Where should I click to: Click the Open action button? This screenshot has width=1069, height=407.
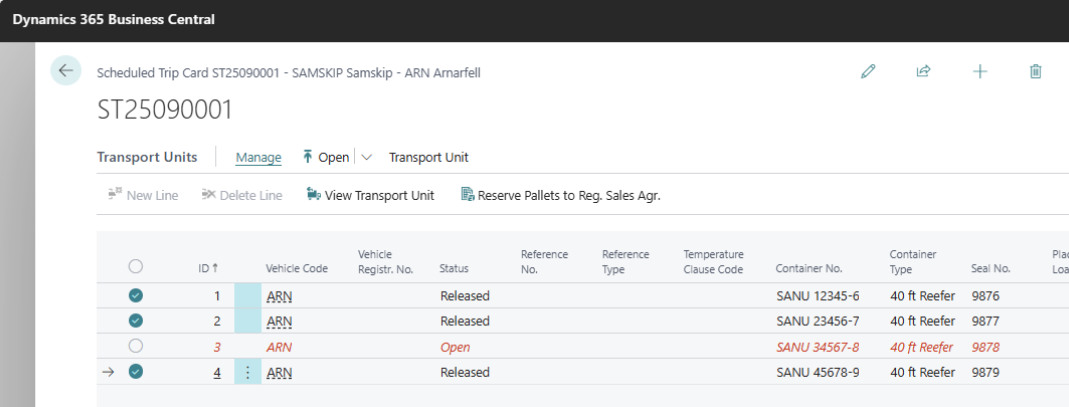(325, 157)
